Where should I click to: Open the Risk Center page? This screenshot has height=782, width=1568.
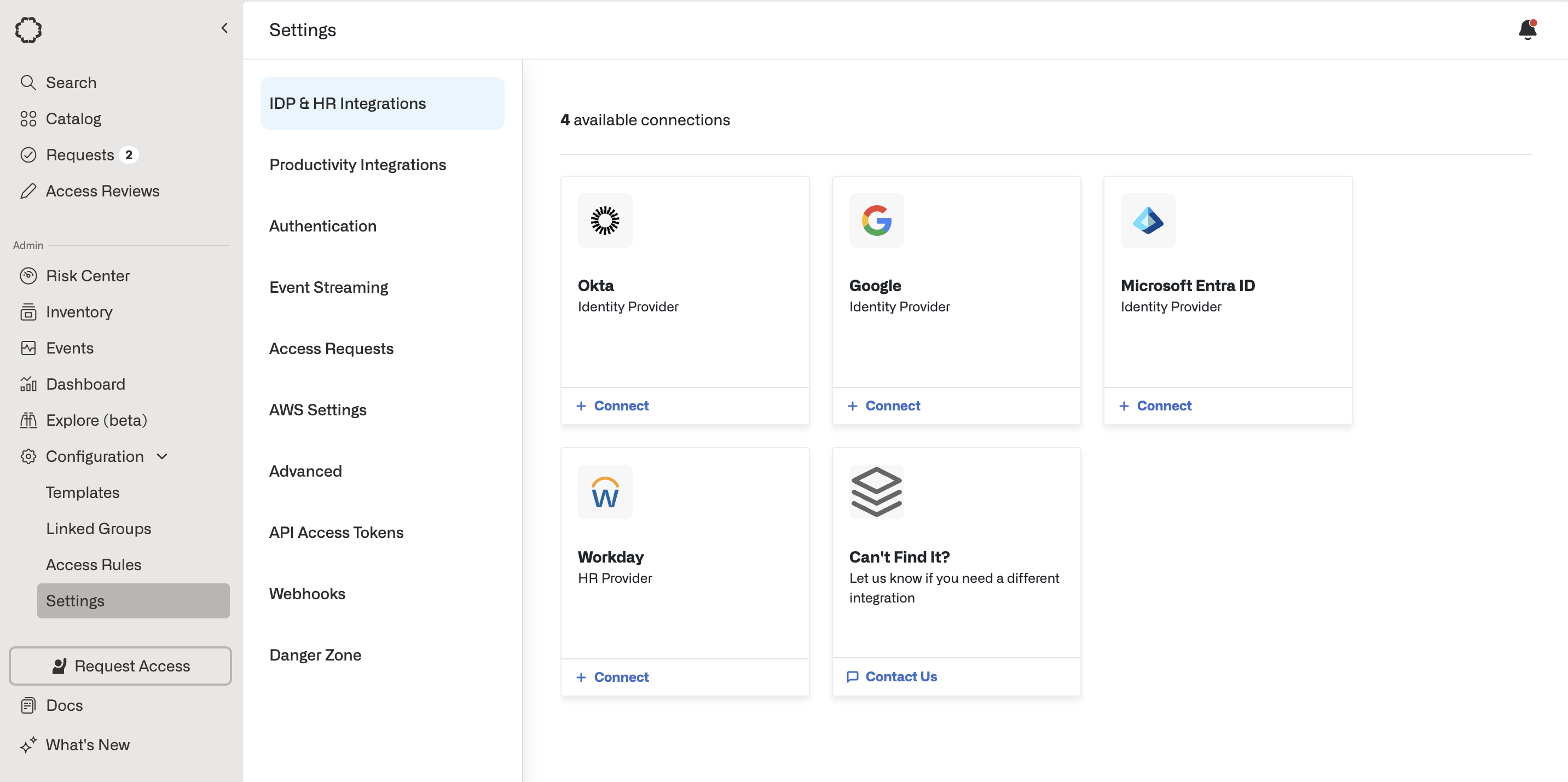[x=88, y=276]
